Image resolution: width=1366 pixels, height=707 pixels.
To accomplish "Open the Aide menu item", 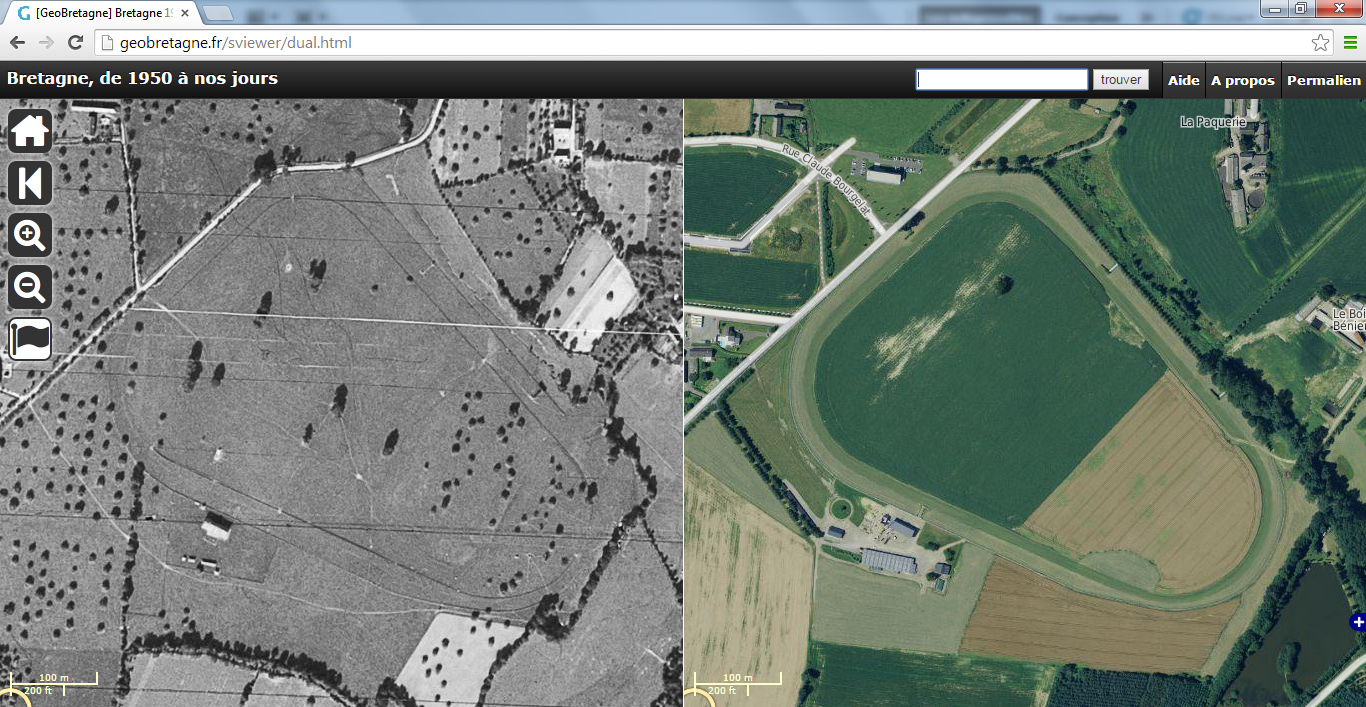I will pyautogui.click(x=1183, y=80).
